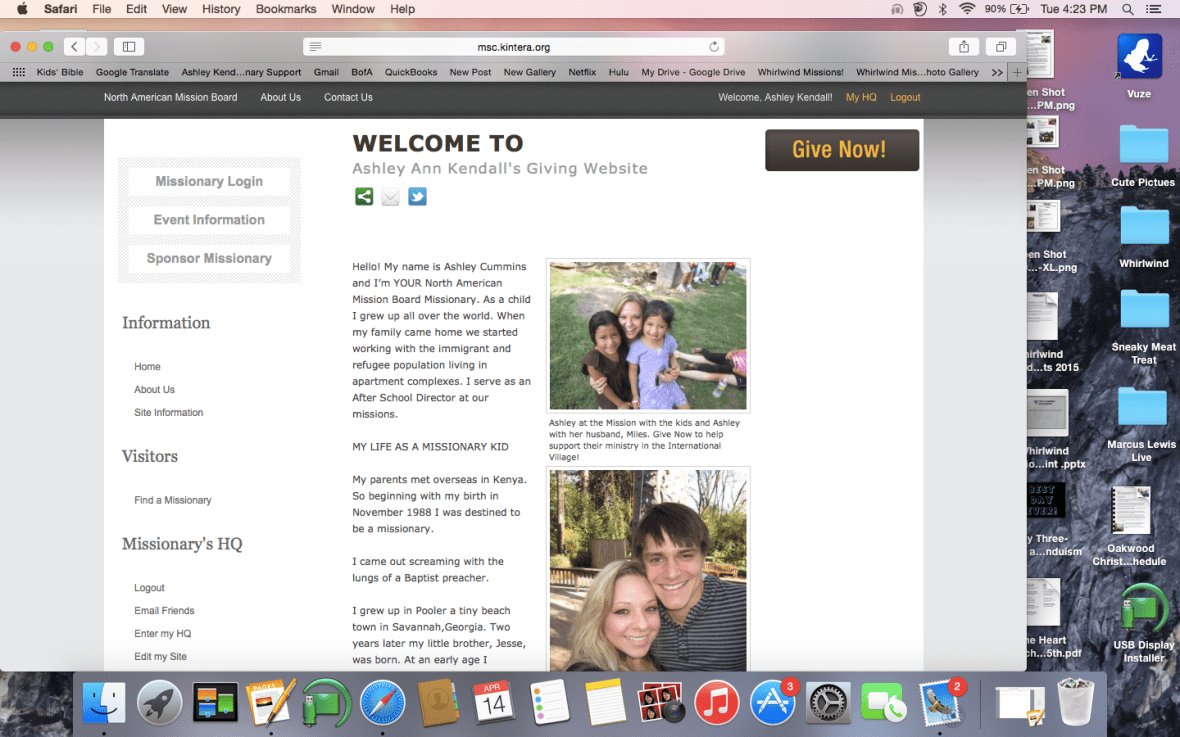Expand the overflow bookmarks with the chevron
This screenshot has height=737, width=1180.
[x=996, y=71]
